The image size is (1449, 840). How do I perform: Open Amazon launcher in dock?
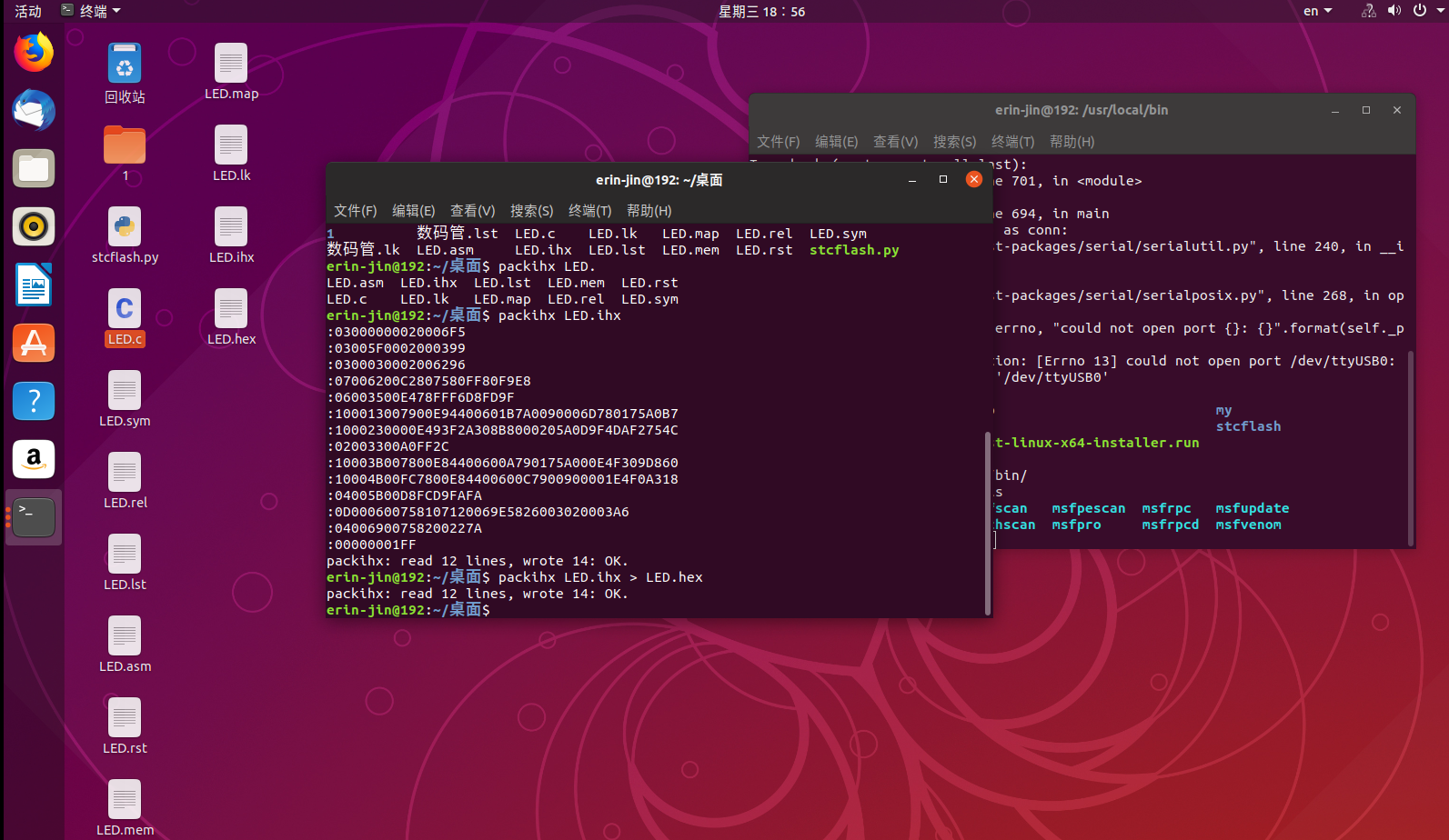pyautogui.click(x=34, y=459)
